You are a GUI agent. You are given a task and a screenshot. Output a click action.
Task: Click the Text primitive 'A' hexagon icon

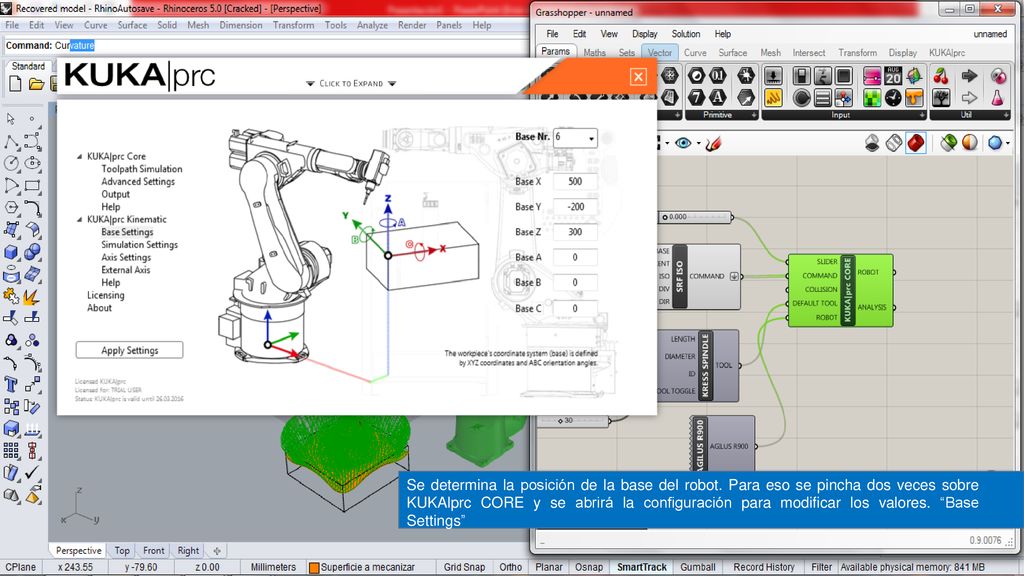coord(718,98)
